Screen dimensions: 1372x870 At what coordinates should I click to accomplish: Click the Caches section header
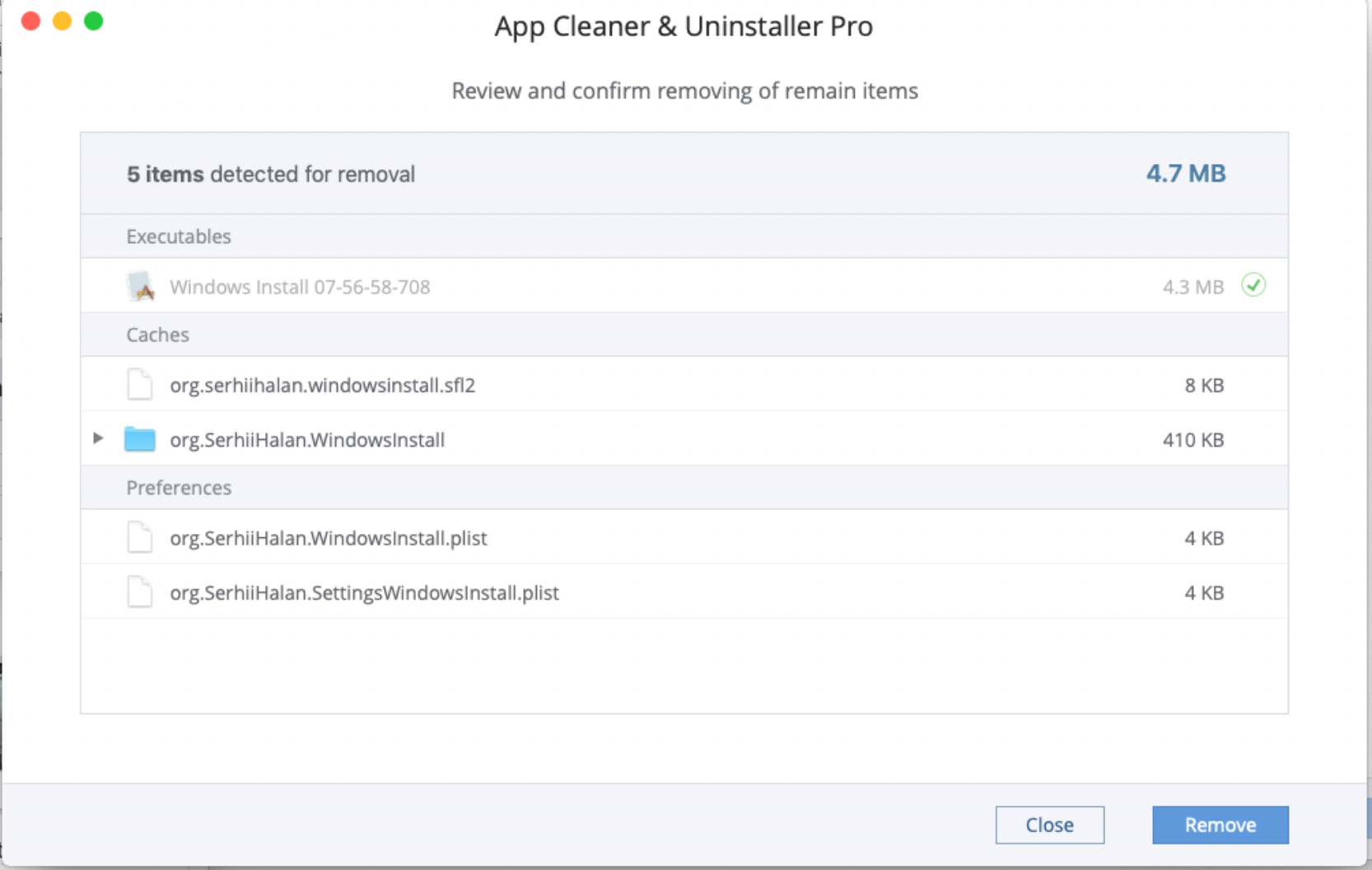[157, 334]
